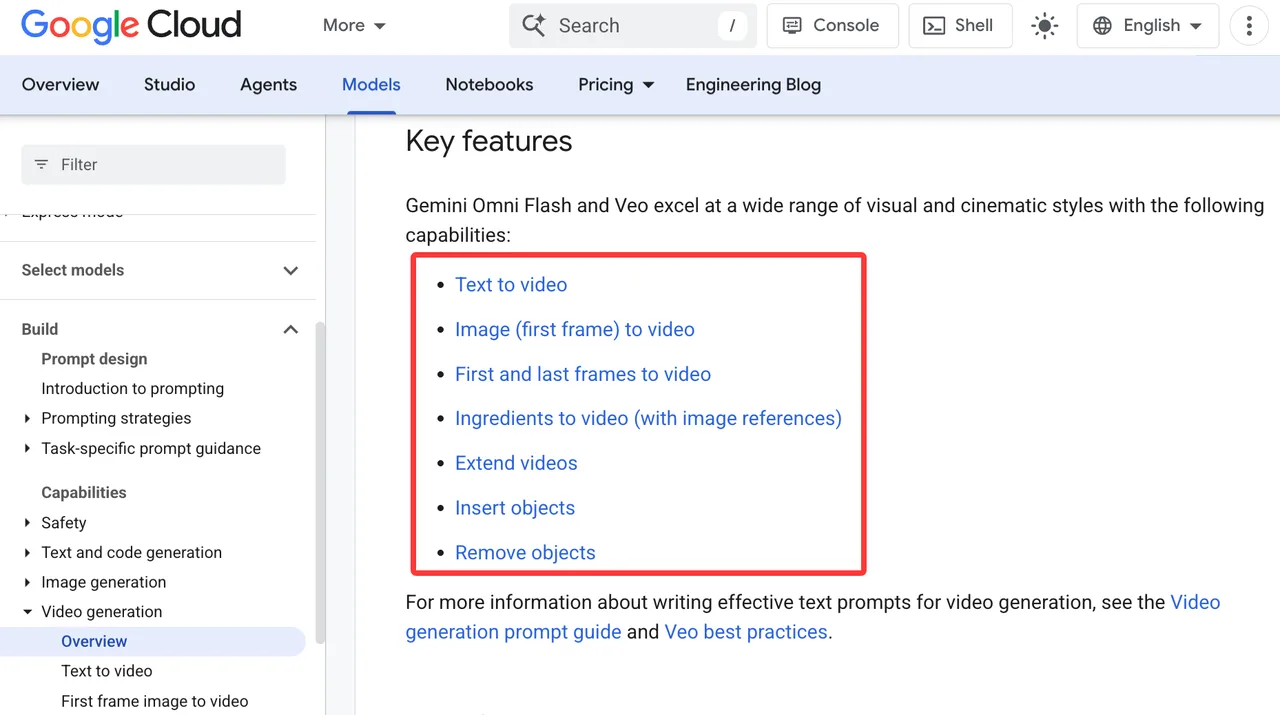Select the Models tab
Screen dimensions: 1280x715
(371, 85)
